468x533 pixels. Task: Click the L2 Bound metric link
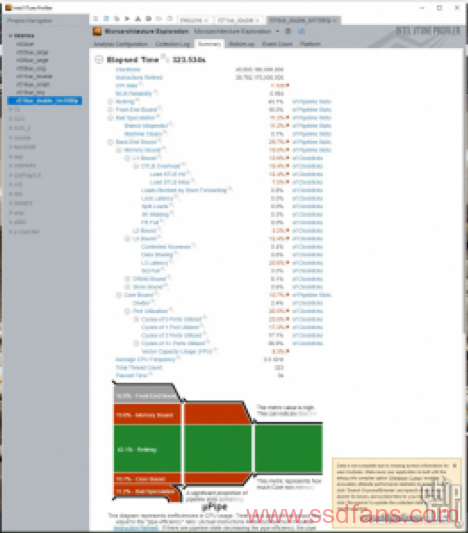(x=144, y=230)
